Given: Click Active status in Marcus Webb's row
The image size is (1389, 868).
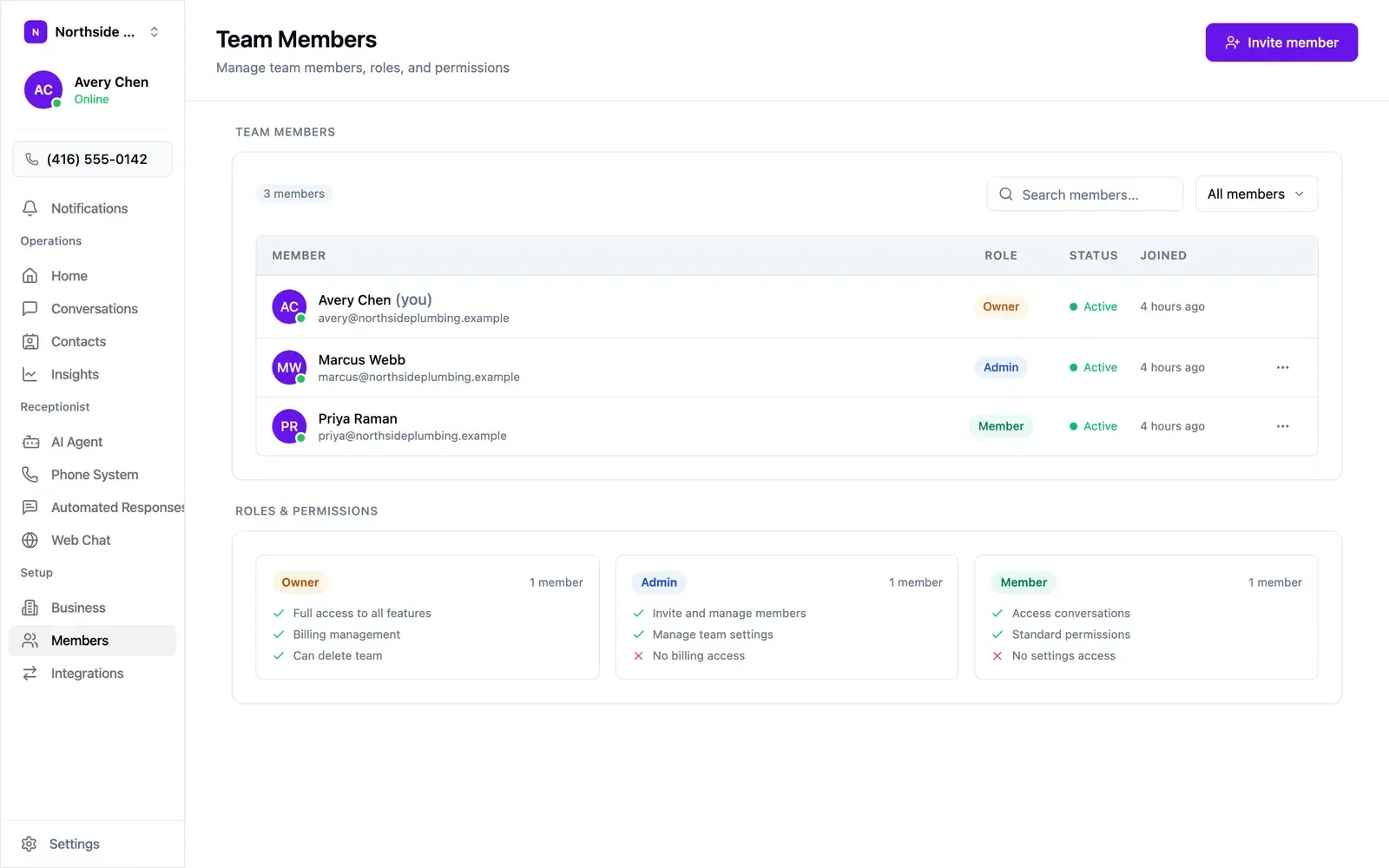Looking at the screenshot, I should (x=1093, y=367).
